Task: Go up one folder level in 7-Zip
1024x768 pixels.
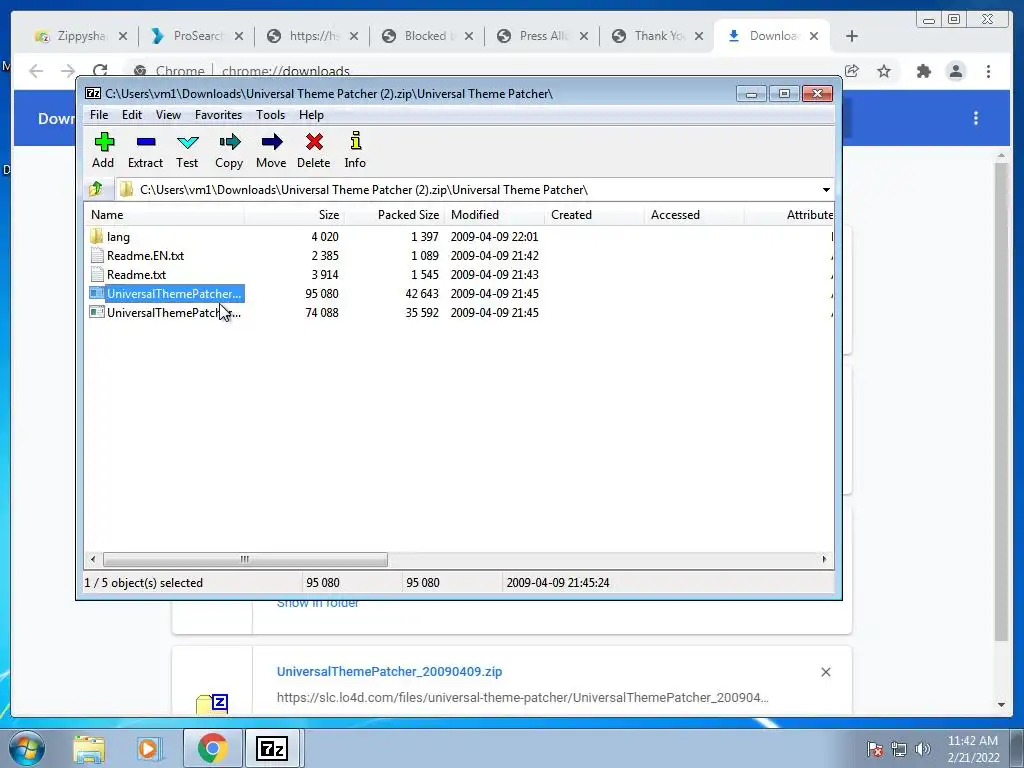Action: point(96,189)
